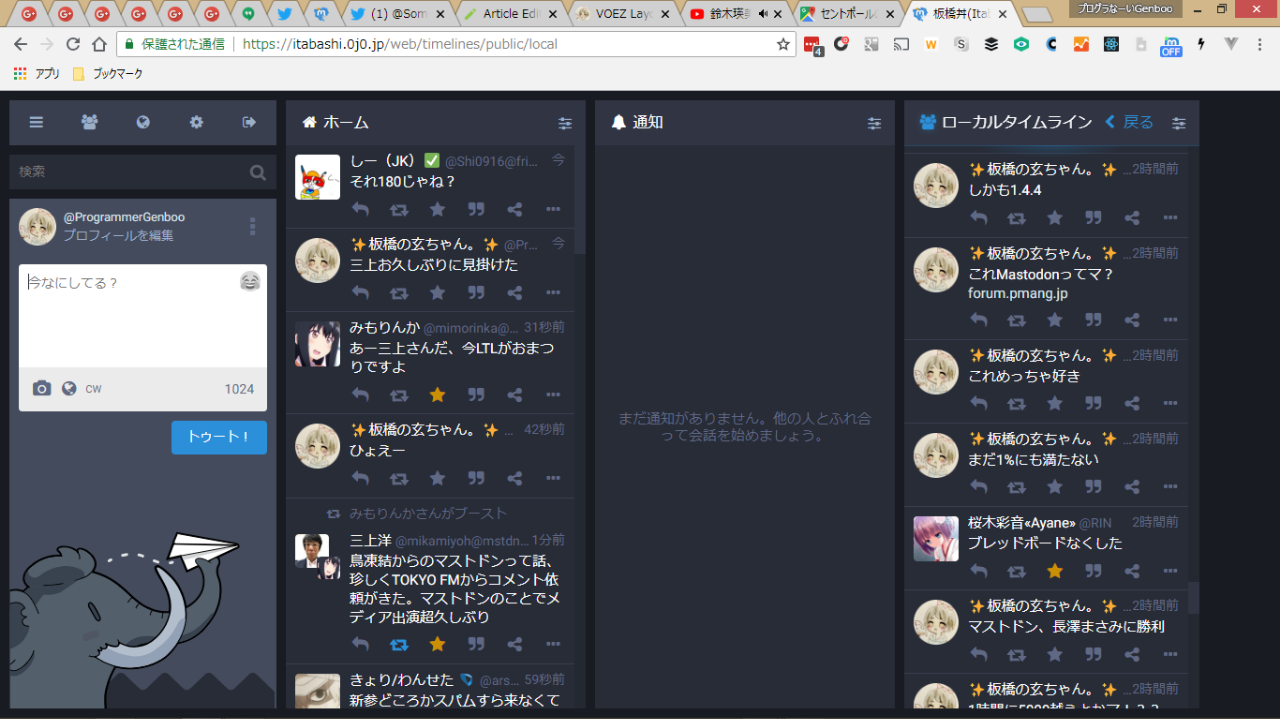Open the hamburger menu in navigation bar
The image size is (1280, 719).
point(36,122)
